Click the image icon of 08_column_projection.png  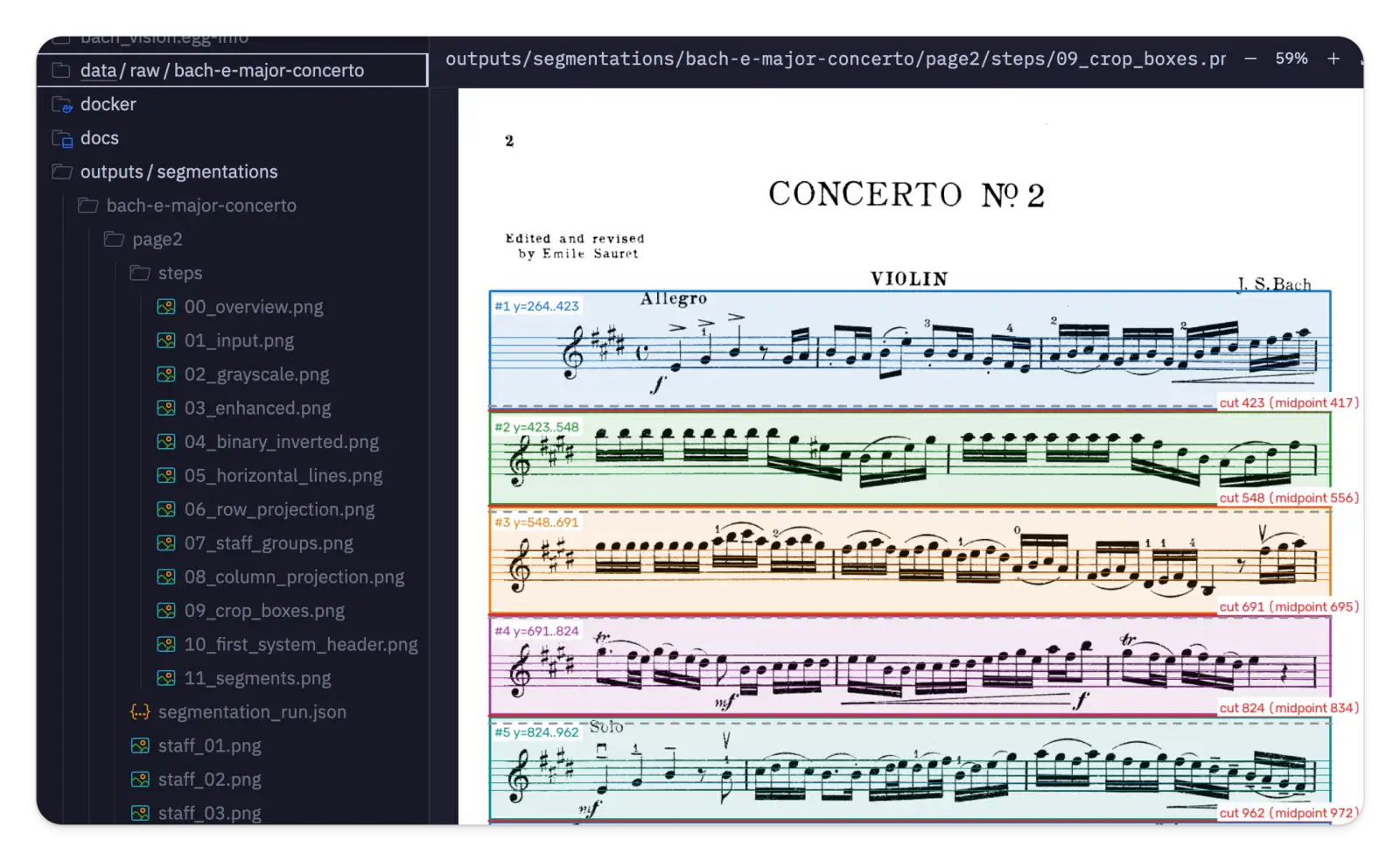[x=166, y=577]
